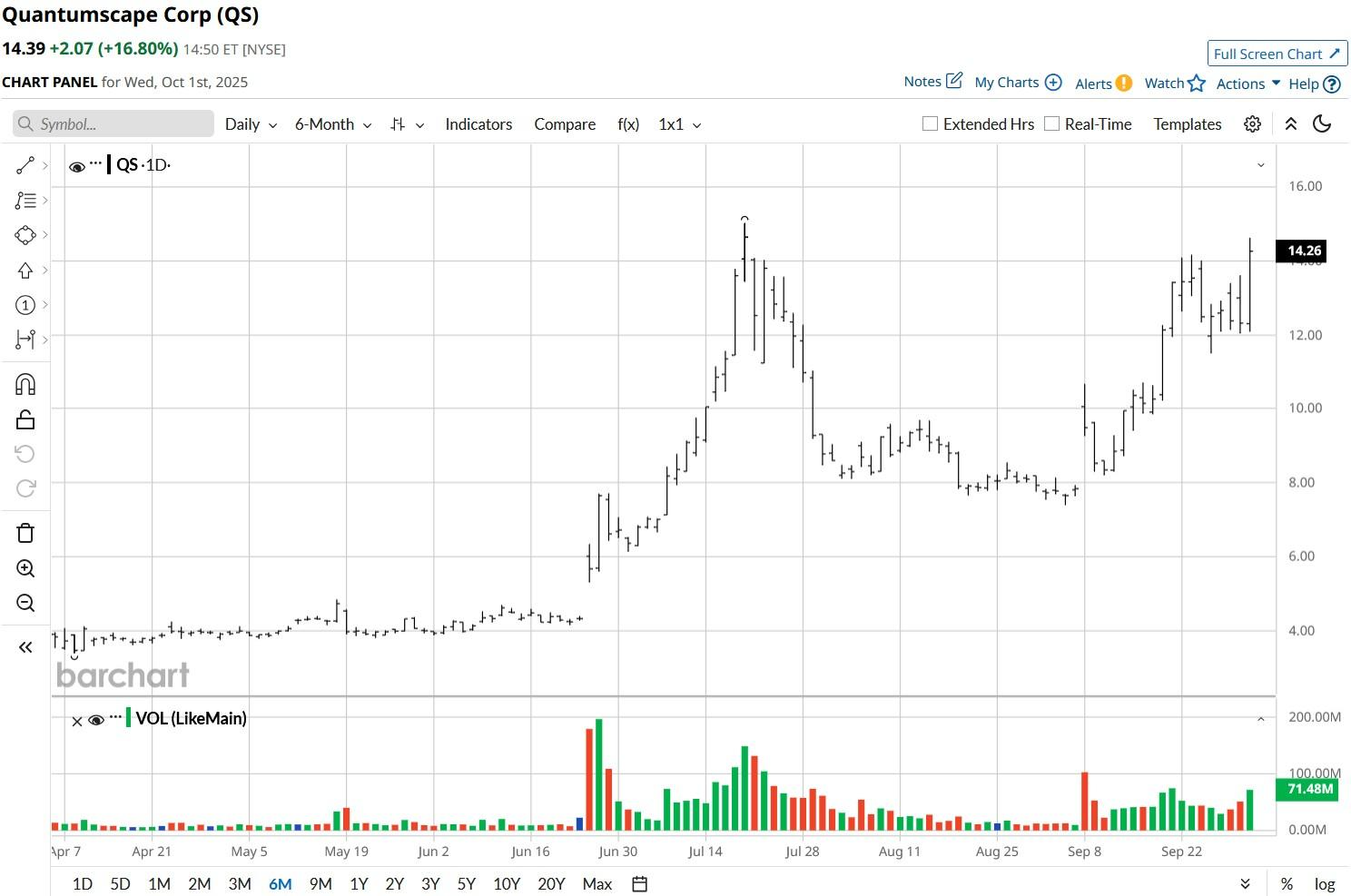Open the Fibonacci and pitchfork tools
Screen dimensions: 1351x896
pos(25,201)
